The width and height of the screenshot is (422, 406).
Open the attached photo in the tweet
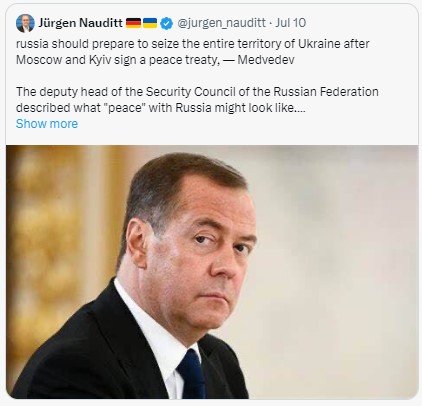212,272
